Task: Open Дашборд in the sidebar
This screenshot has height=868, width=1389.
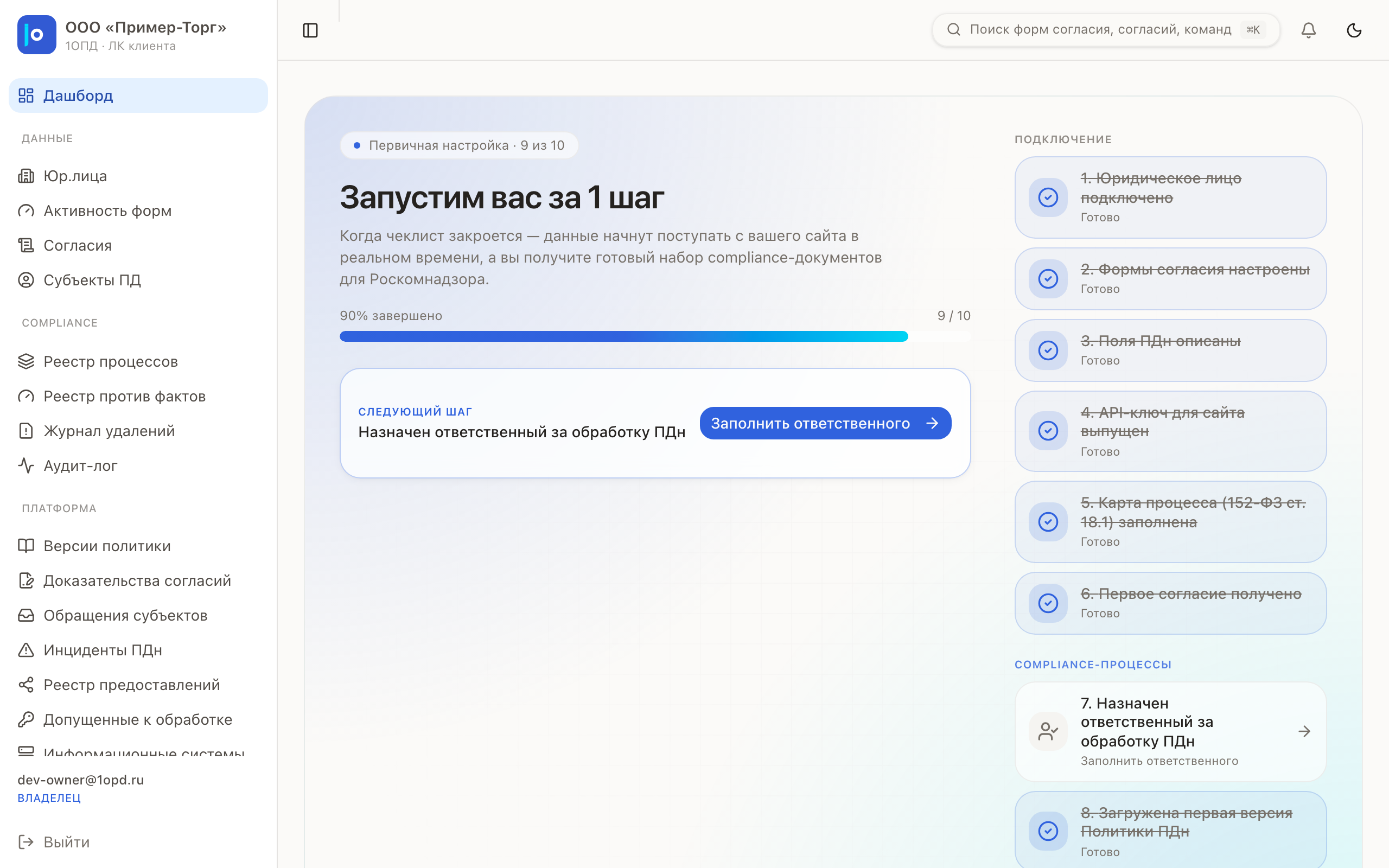Action: tap(138, 95)
